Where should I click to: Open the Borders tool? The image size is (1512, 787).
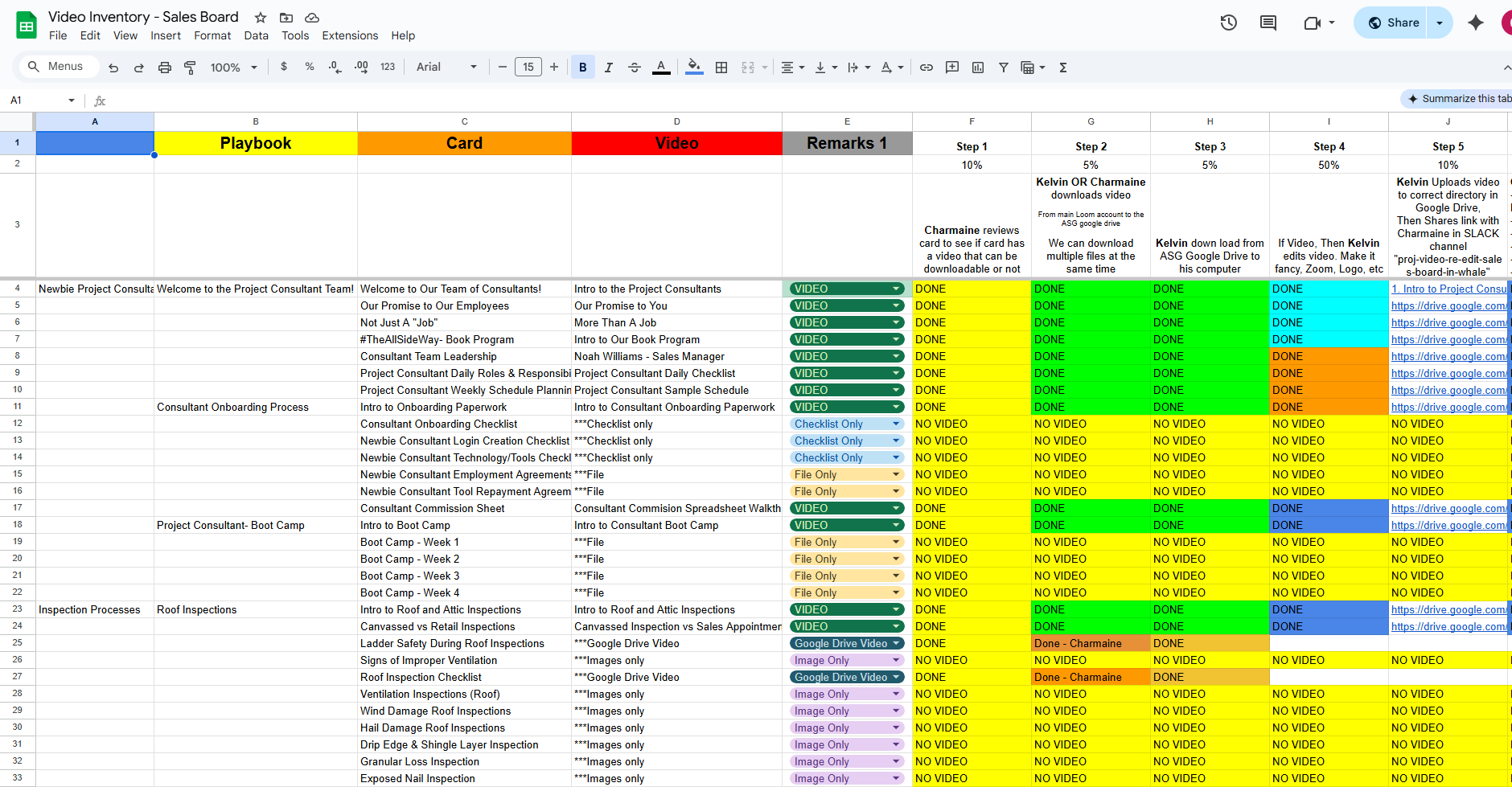click(x=721, y=68)
